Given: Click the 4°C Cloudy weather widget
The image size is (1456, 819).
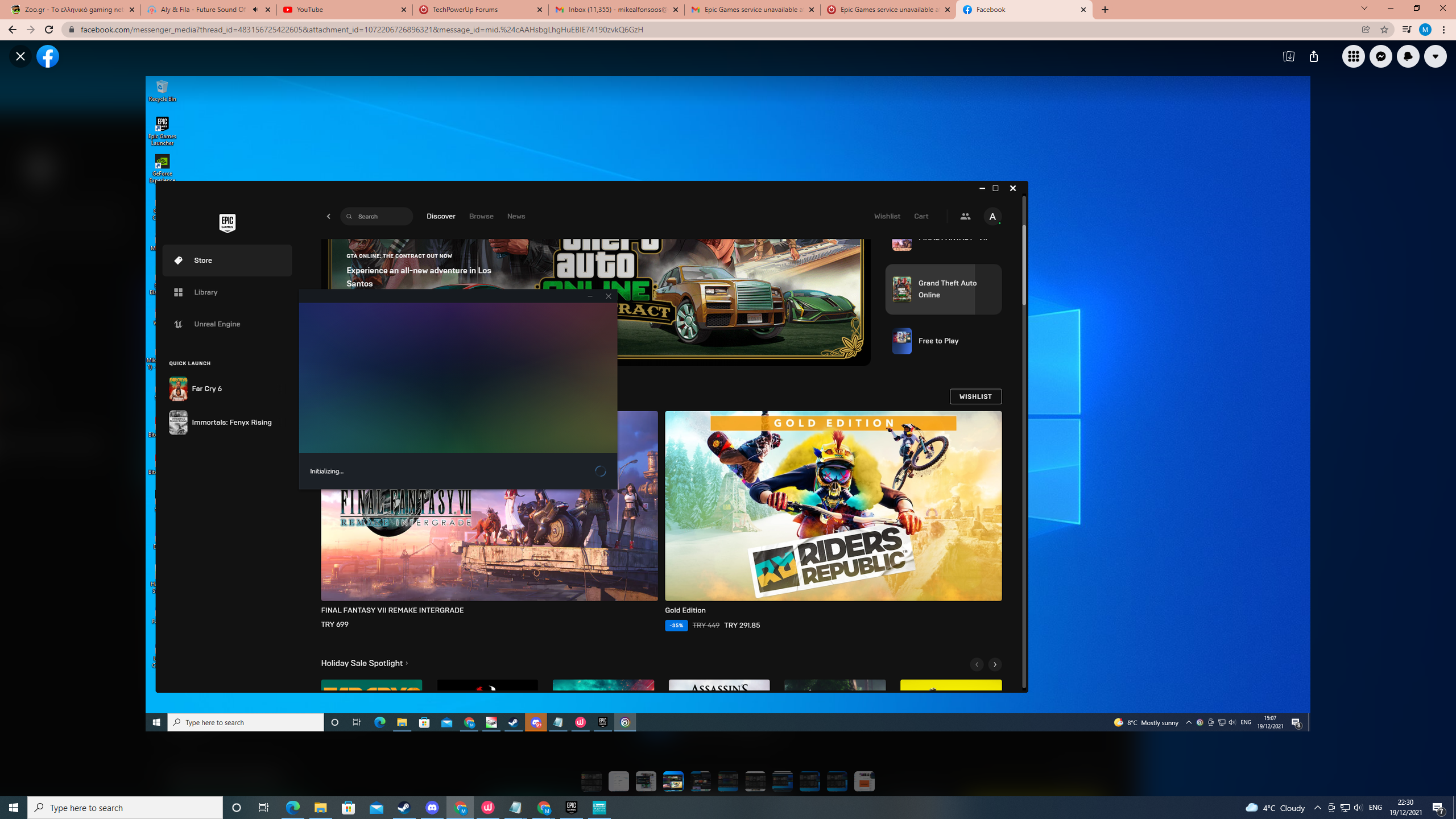Looking at the screenshot, I should click(x=1275, y=808).
